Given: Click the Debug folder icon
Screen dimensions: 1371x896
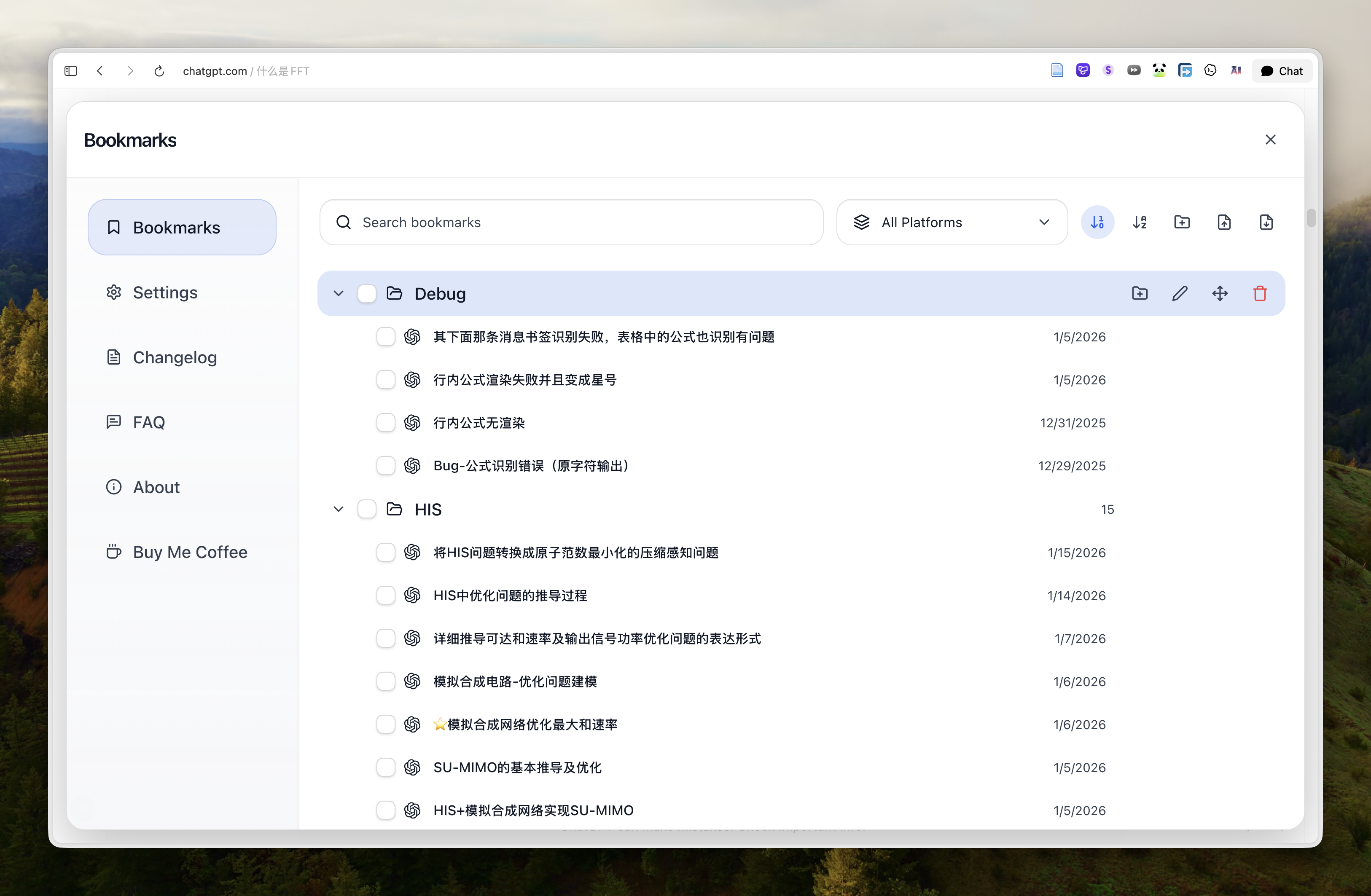Looking at the screenshot, I should coord(394,293).
